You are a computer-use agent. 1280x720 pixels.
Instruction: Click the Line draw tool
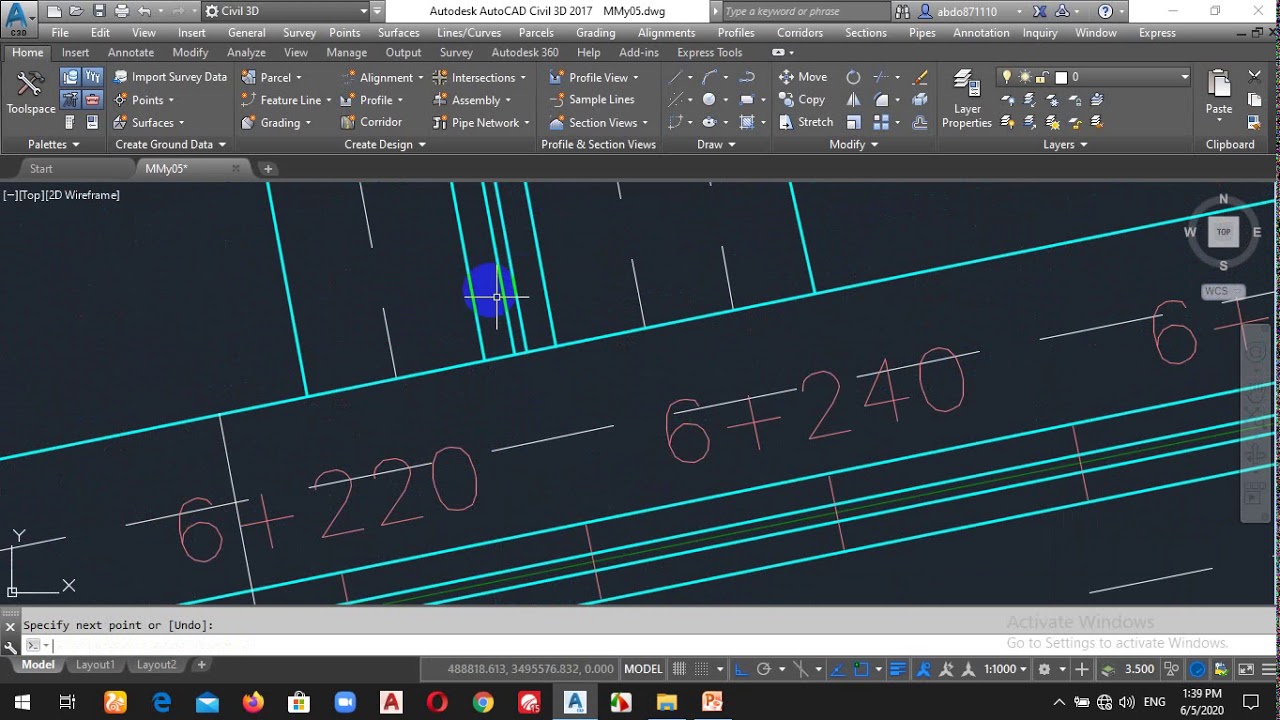[x=677, y=77]
